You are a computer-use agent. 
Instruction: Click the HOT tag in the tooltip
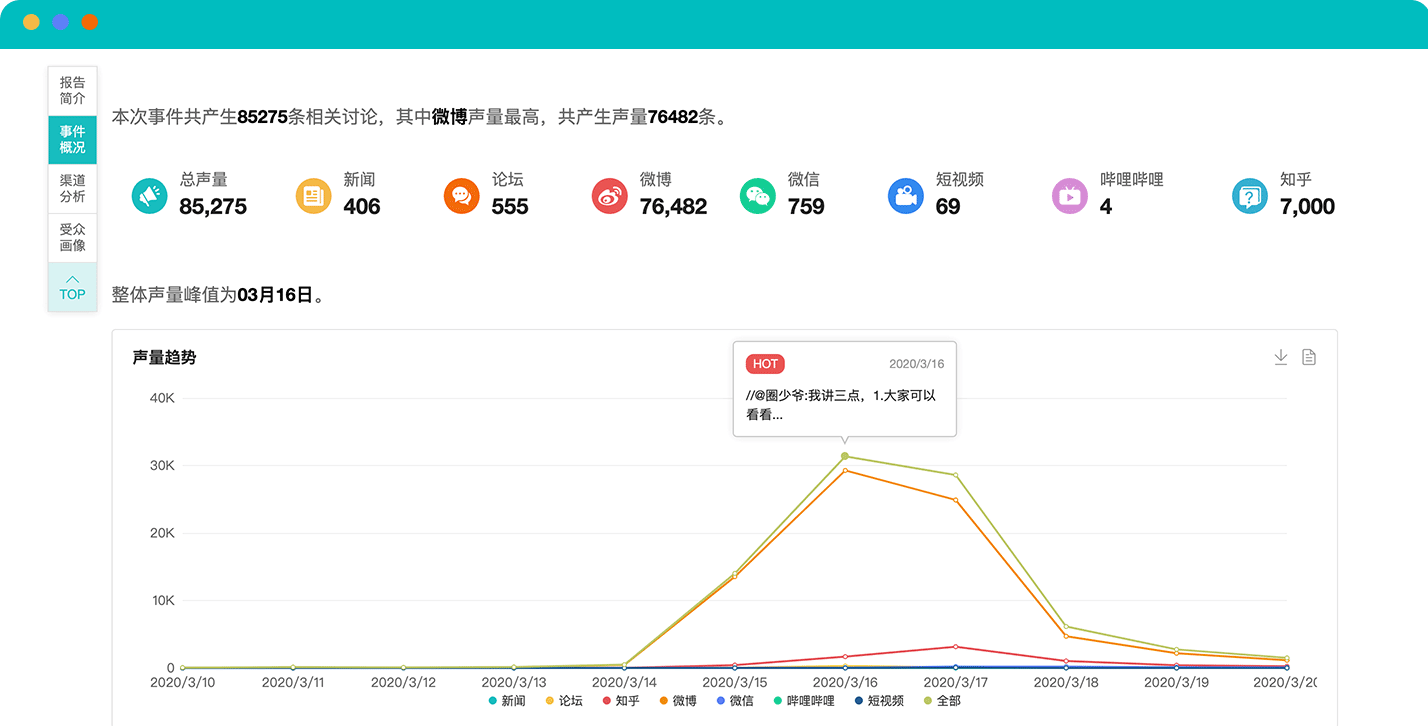pos(765,364)
